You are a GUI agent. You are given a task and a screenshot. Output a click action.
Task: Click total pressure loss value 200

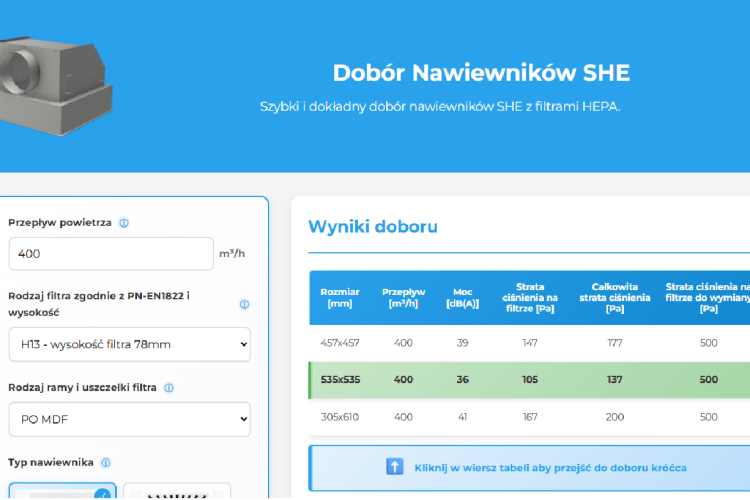615,417
